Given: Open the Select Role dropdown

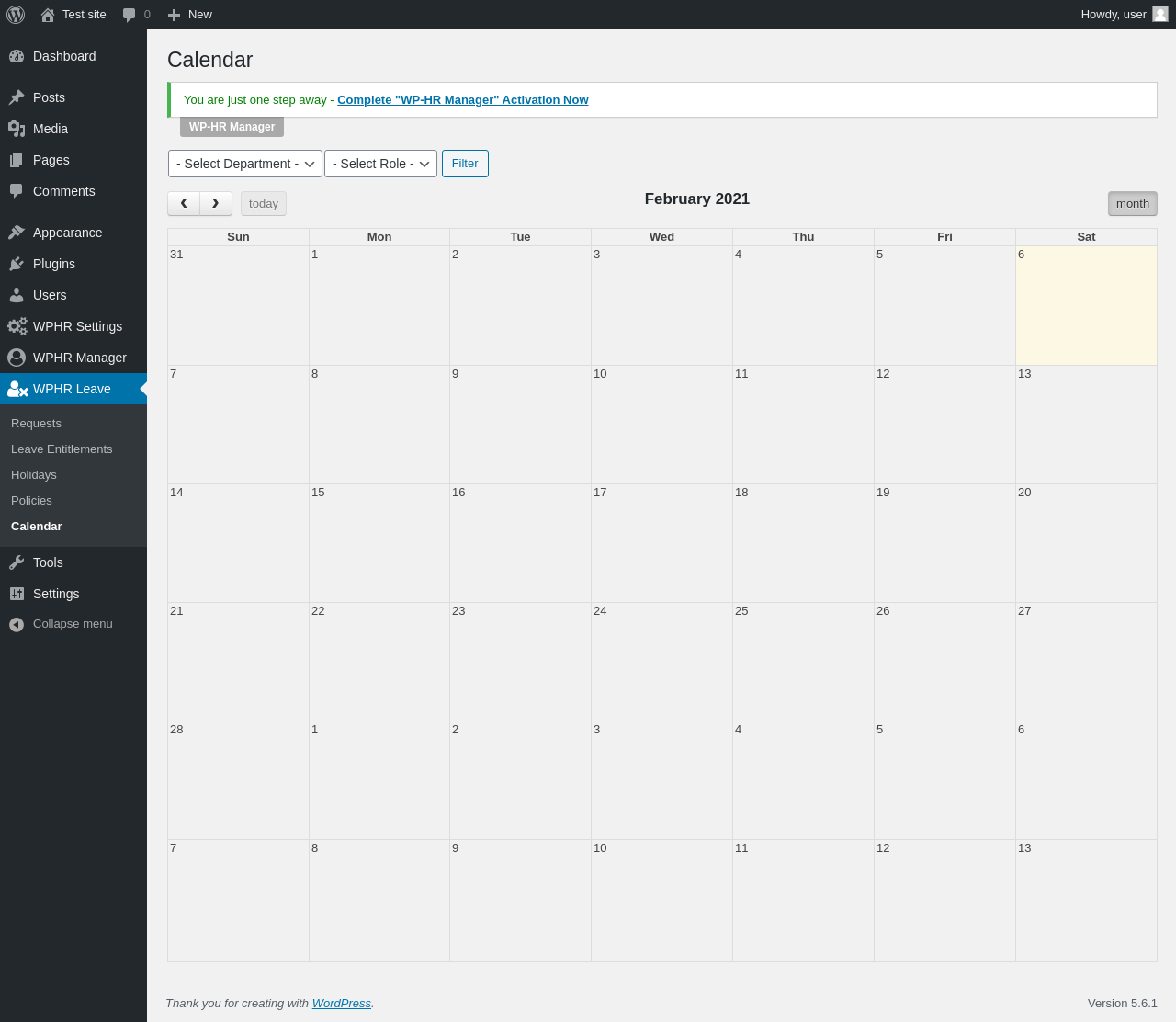Looking at the screenshot, I should pyautogui.click(x=380, y=164).
